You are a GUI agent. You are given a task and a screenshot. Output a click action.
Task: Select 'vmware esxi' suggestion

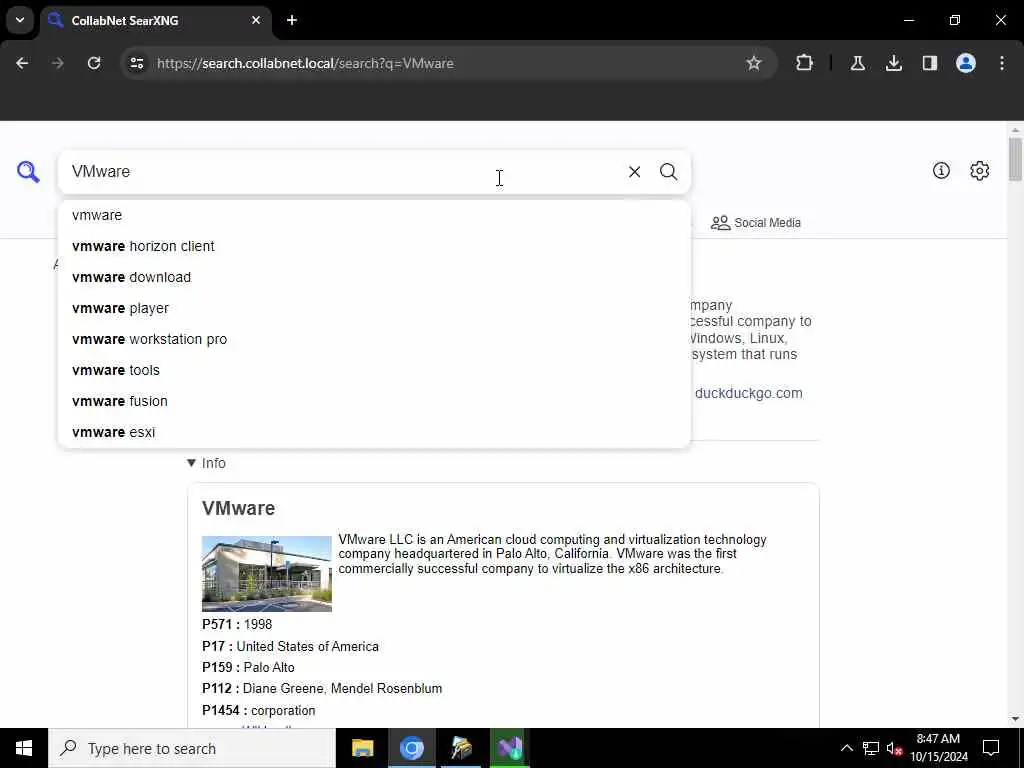point(374,432)
